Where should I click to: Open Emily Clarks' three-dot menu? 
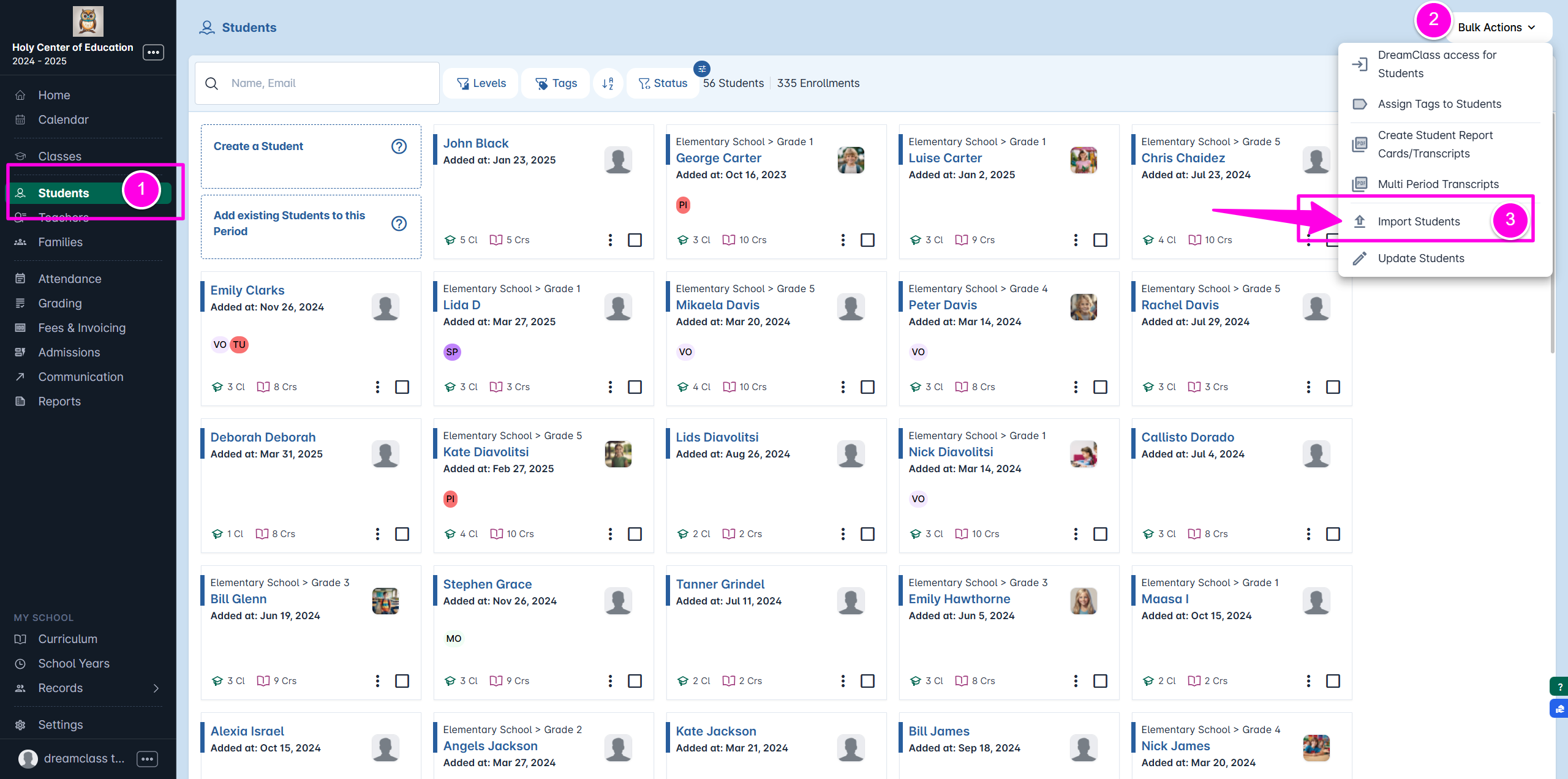tap(377, 387)
